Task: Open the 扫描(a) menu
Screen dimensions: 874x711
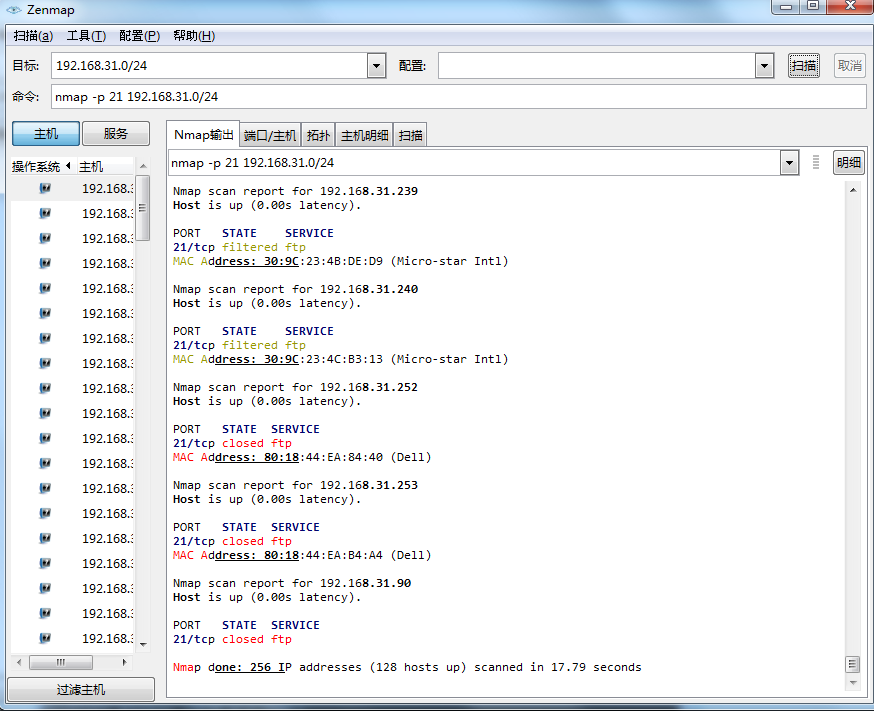Action: pyautogui.click(x=33, y=36)
